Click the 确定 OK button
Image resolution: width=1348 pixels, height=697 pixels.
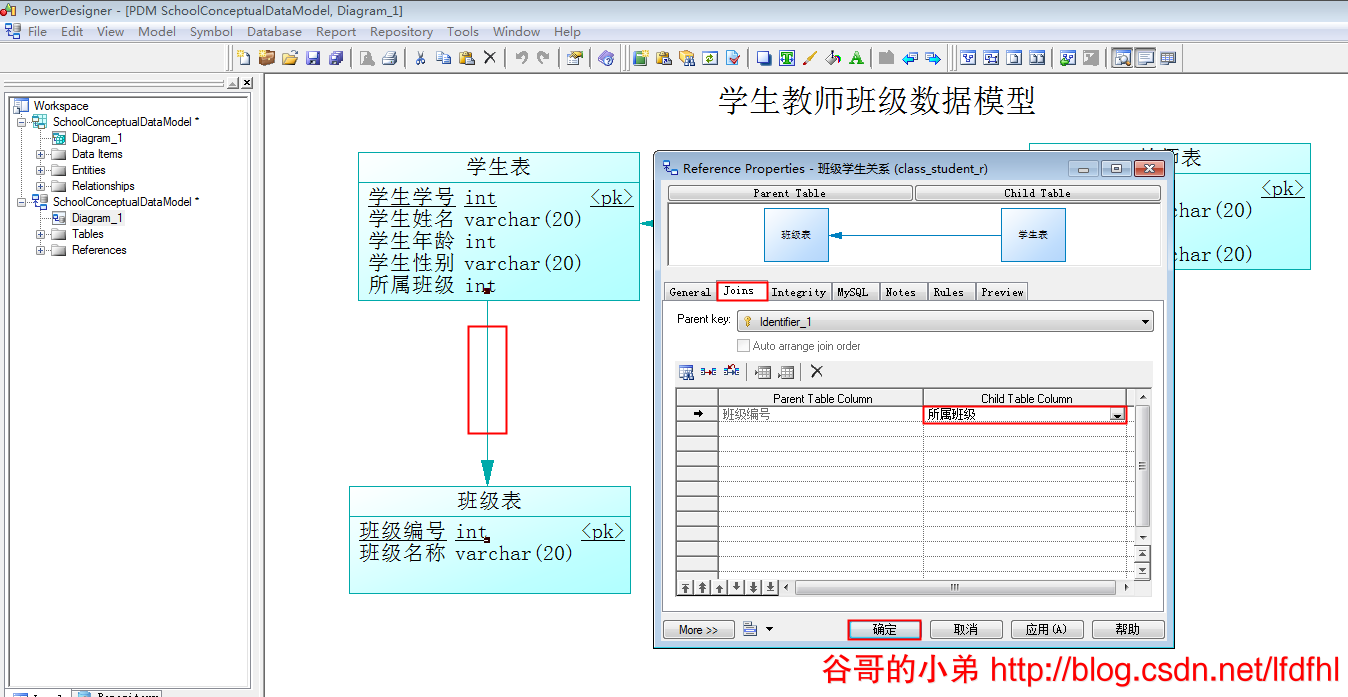[x=884, y=630]
